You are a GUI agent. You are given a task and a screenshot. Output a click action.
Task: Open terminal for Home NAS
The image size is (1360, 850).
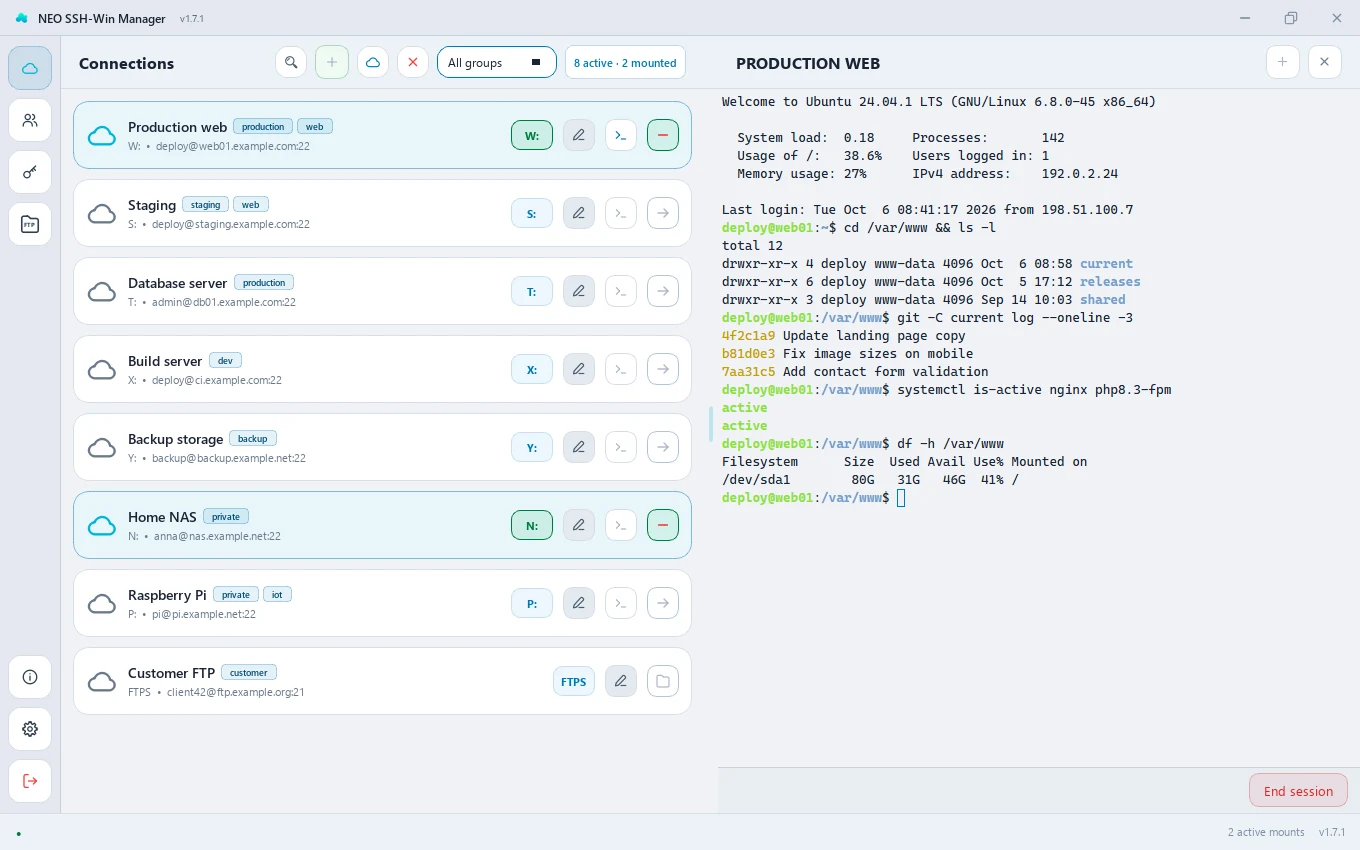[621, 525]
